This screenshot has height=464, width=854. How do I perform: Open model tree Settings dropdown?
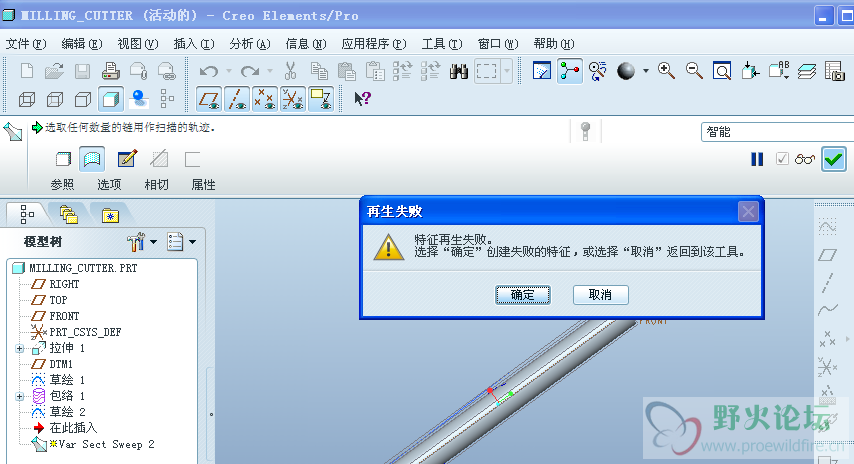coord(142,241)
